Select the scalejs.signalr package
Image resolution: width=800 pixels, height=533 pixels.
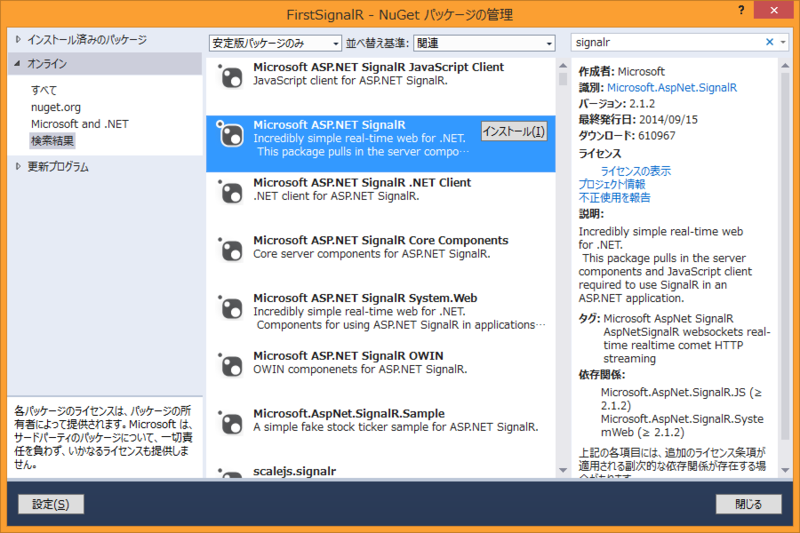coord(380,471)
